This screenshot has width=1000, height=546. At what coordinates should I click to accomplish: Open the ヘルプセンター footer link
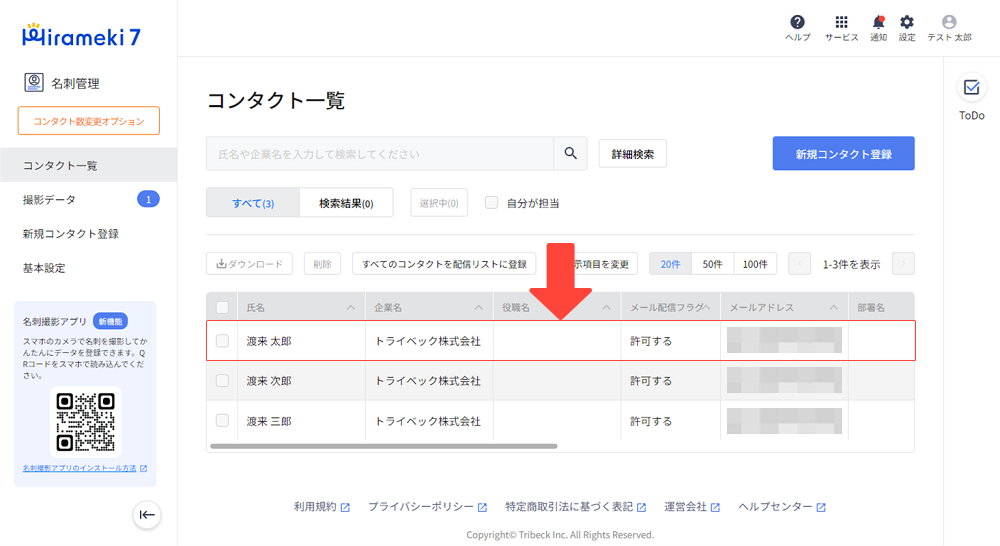[x=782, y=506]
